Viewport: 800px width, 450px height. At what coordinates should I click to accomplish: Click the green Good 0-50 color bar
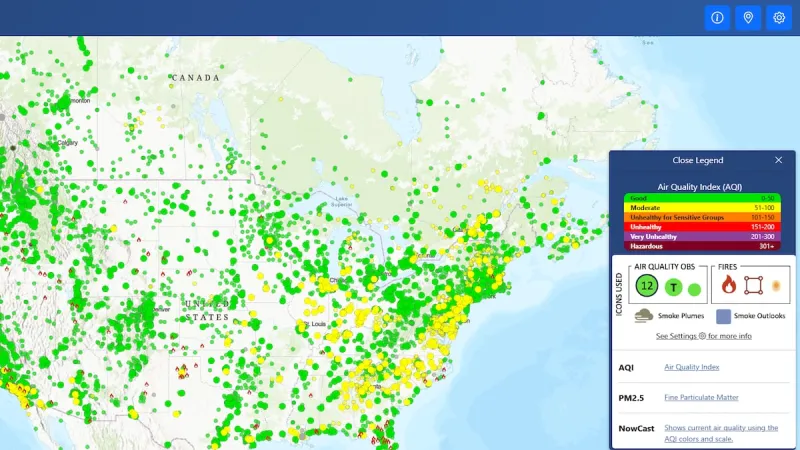(702, 198)
